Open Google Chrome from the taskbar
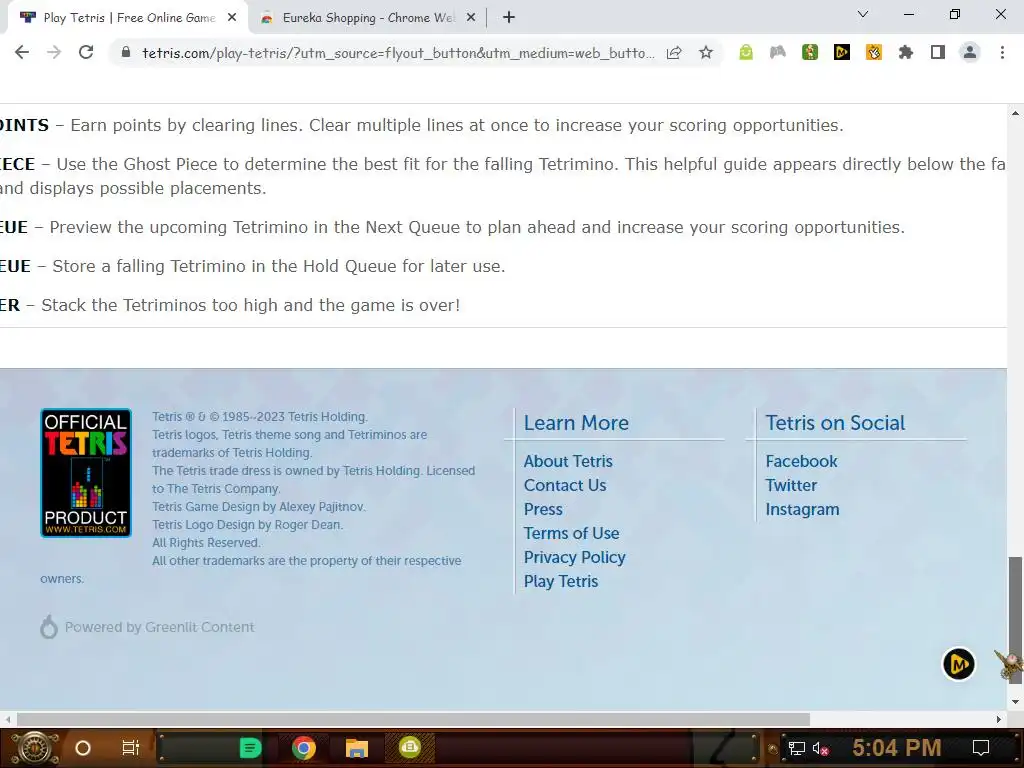The height and width of the screenshot is (768, 1024). [304, 748]
